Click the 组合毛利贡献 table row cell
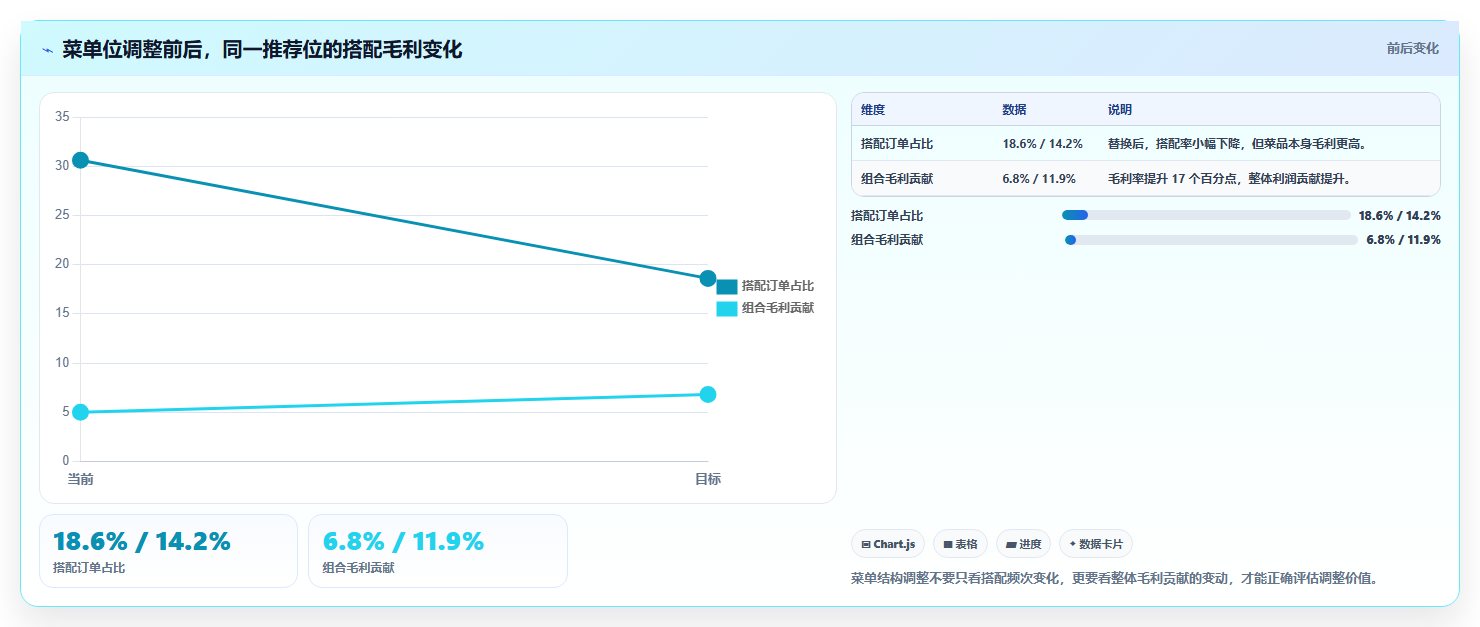Viewport: 1480px width, 627px height. 897,179
